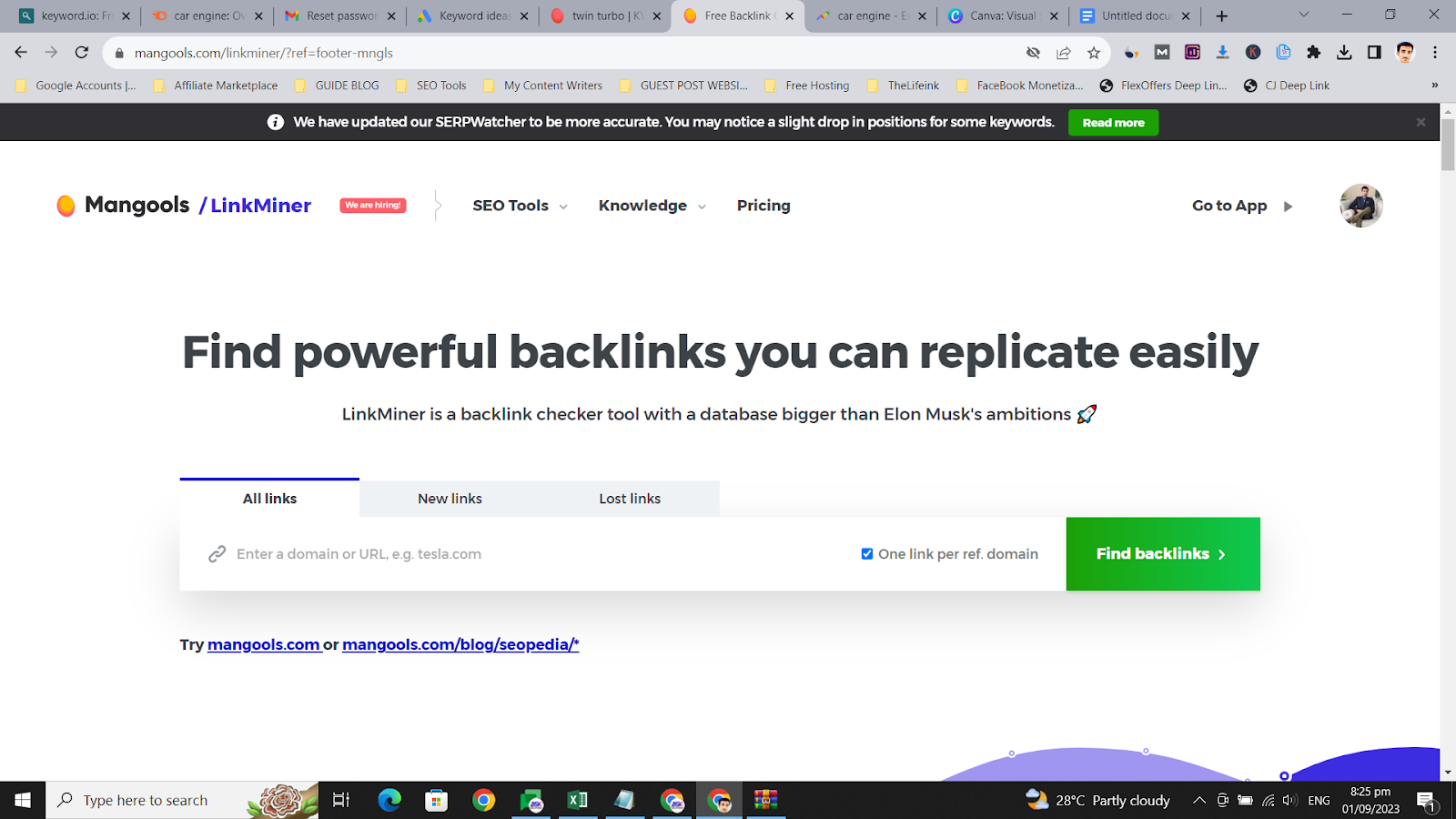Image resolution: width=1456 pixels, height=819 pixels.
Task: Switch to the Canva: Visual browser tab
Action: tap(1004, 15)
